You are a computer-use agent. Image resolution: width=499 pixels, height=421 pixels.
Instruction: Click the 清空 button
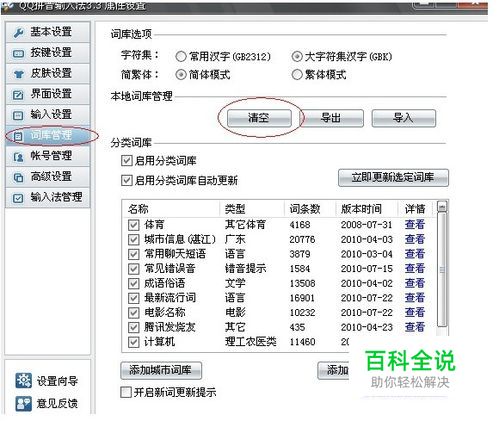click(x=259, y=118)
